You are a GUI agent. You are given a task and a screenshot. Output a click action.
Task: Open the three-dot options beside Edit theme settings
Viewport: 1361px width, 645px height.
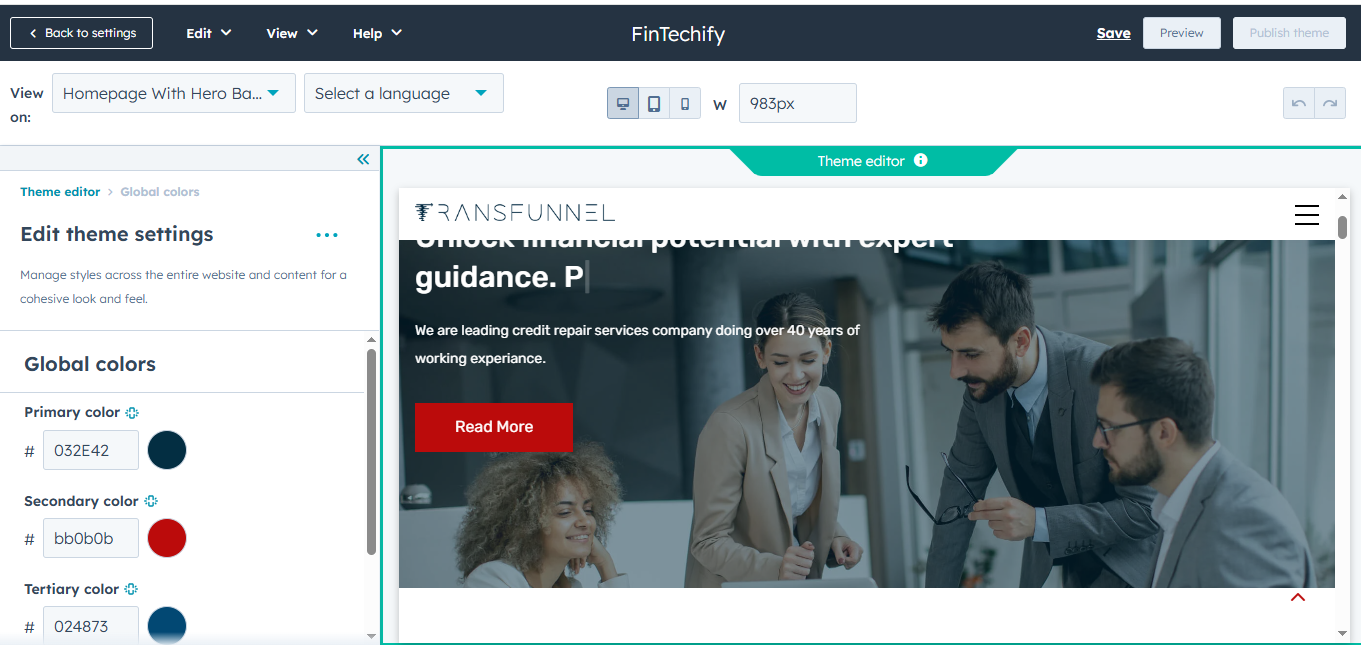(327, 235)
